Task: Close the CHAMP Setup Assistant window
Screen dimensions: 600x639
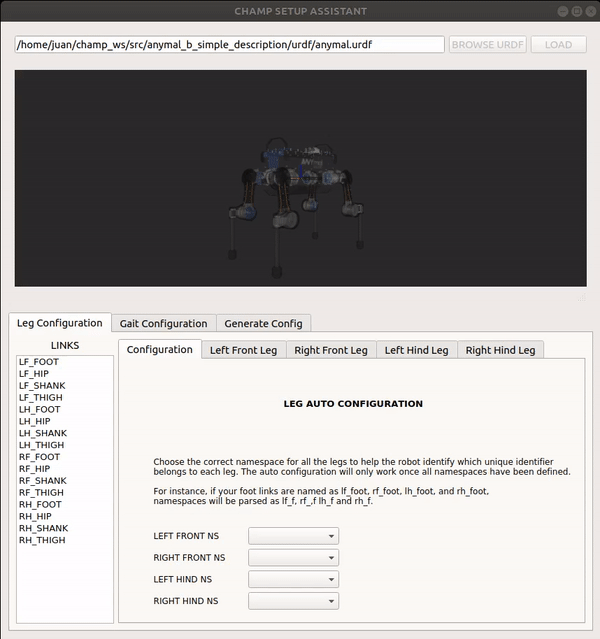Action: coord(591,11)
